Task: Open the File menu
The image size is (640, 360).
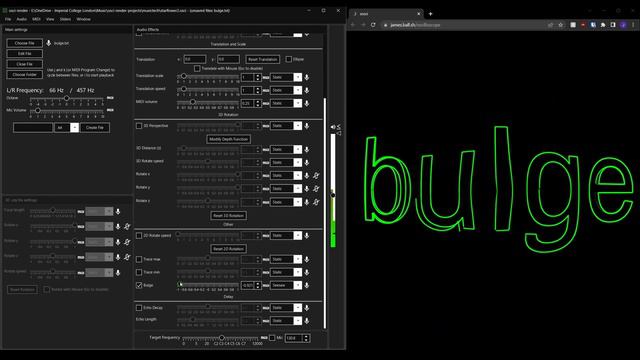Action: [8, 19]
